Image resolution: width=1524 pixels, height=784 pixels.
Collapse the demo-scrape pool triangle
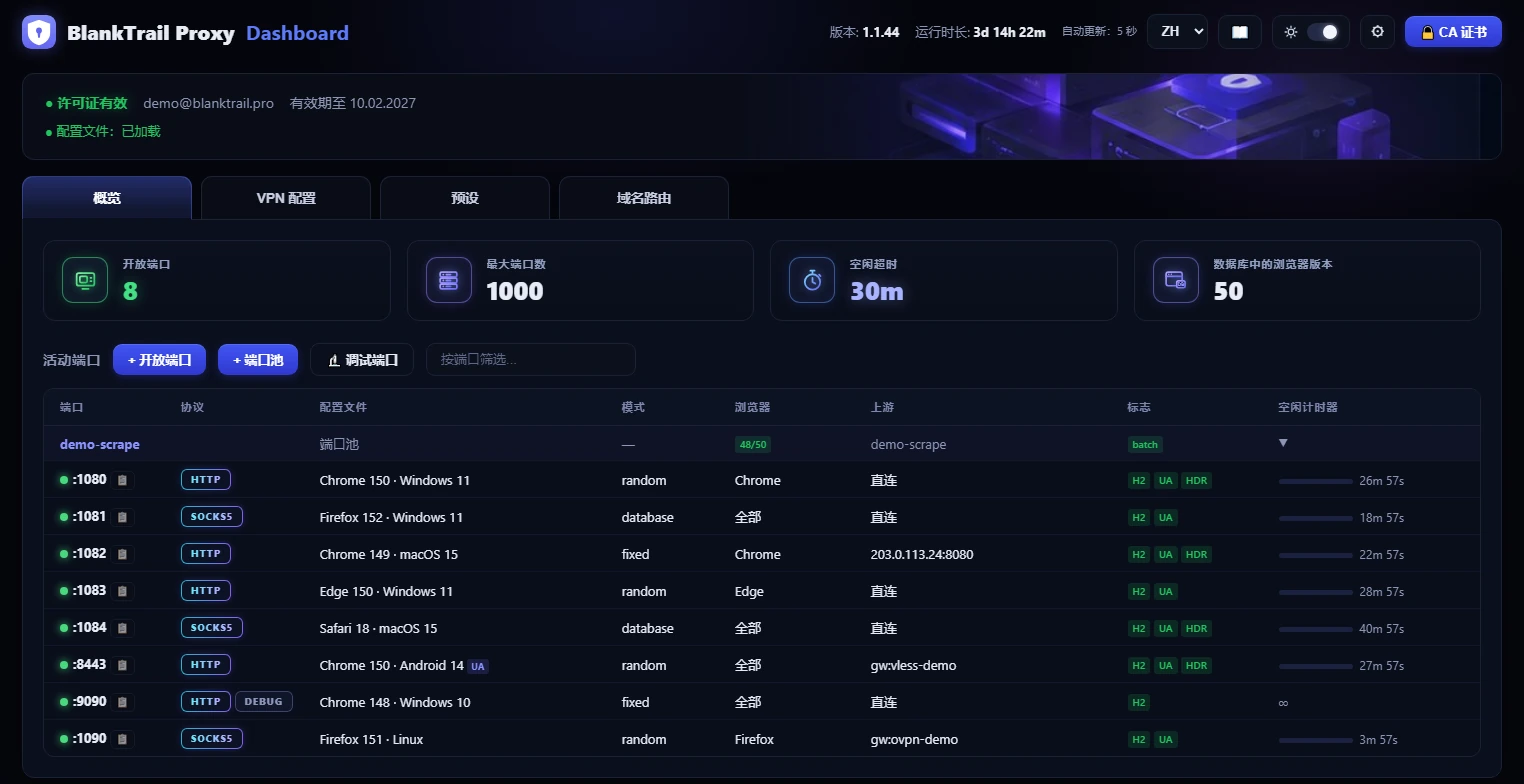tap(1283, 443)
